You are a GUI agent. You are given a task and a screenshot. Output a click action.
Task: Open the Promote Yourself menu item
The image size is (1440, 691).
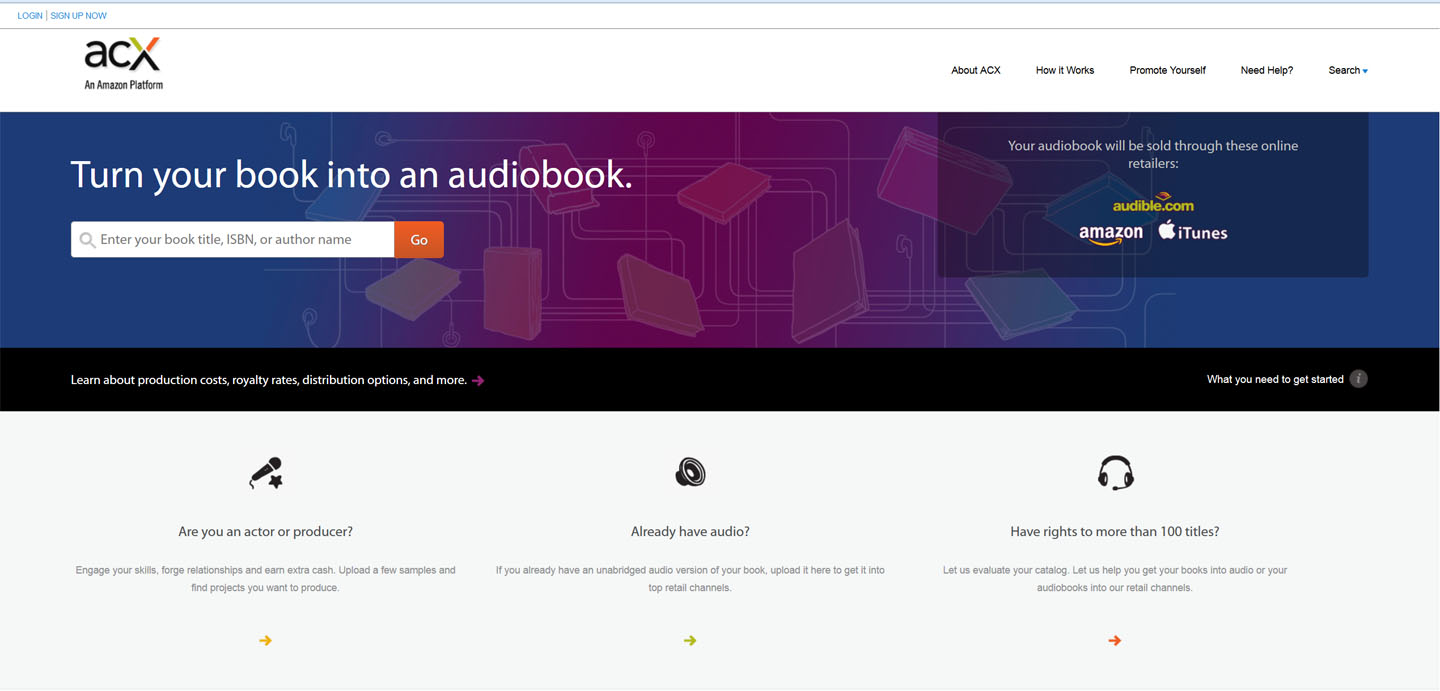point(1168,70)
